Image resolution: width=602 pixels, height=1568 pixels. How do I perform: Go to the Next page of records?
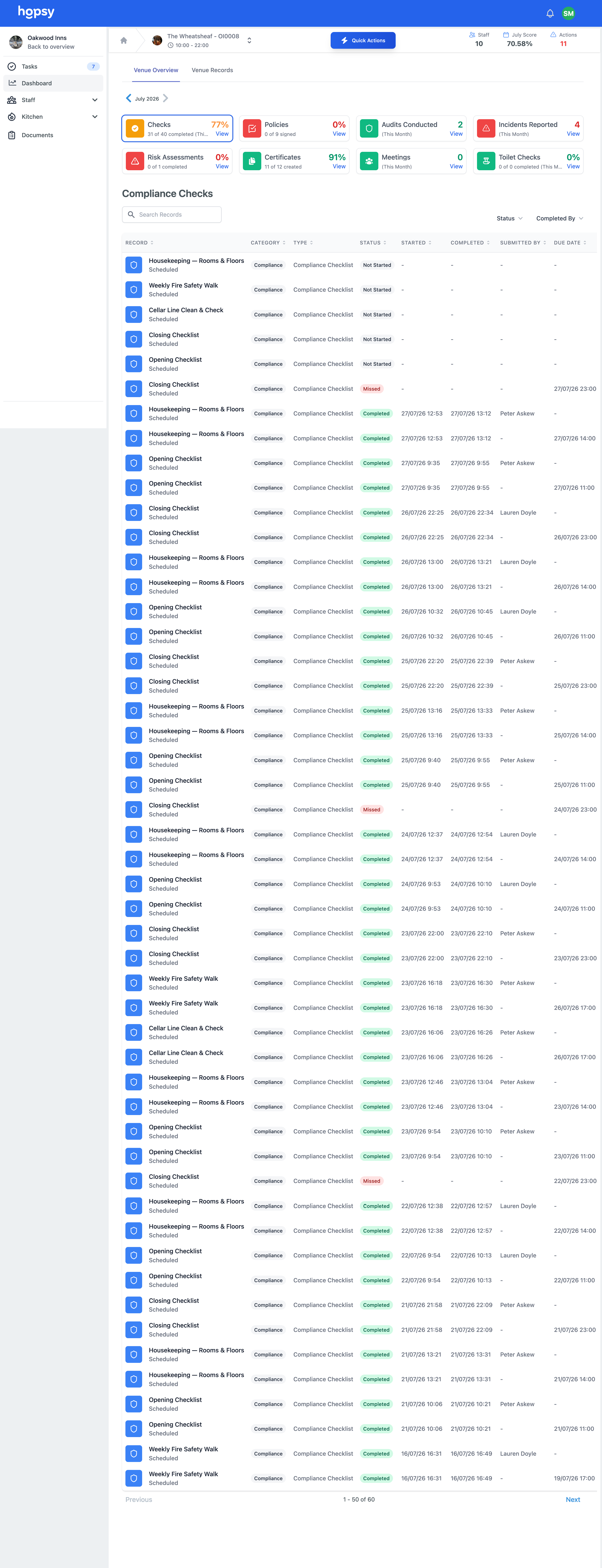pos(573,1500)
